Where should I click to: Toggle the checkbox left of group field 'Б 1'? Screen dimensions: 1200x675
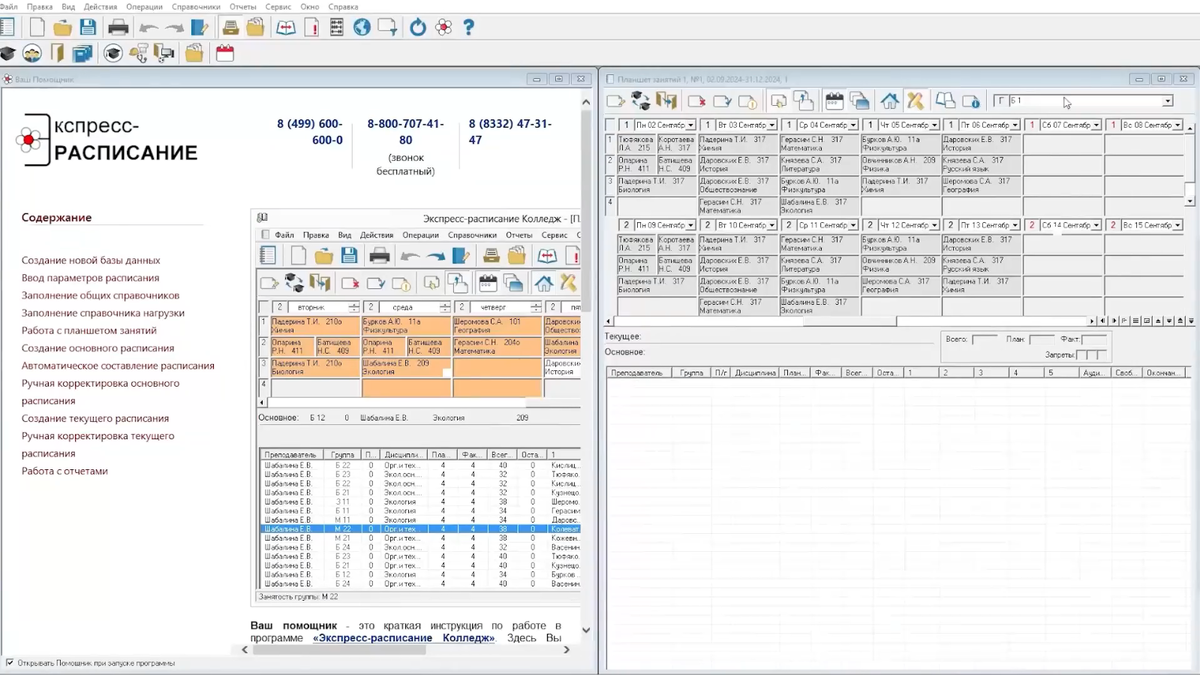click(x=999, y=102)
